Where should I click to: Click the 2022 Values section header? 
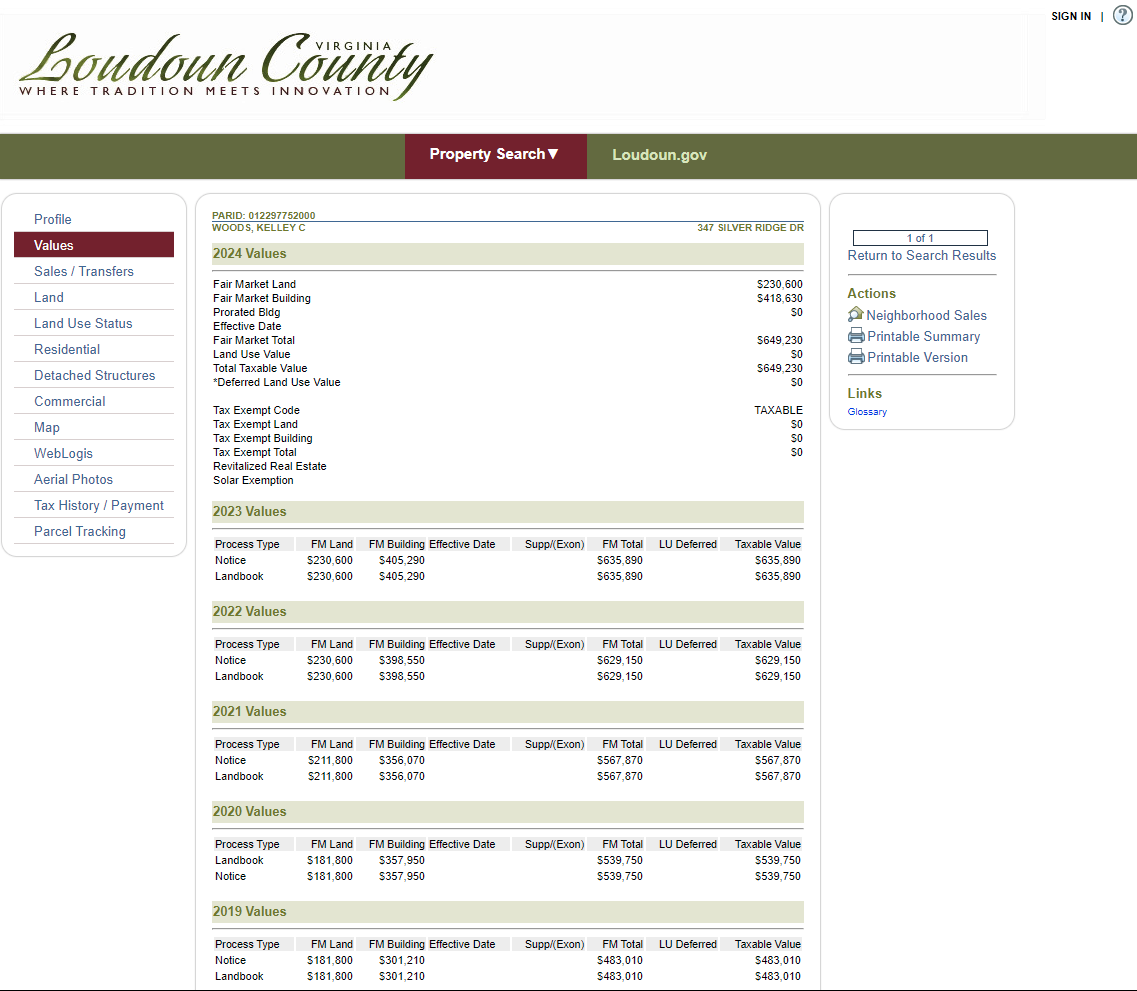[x=508, y=612]
